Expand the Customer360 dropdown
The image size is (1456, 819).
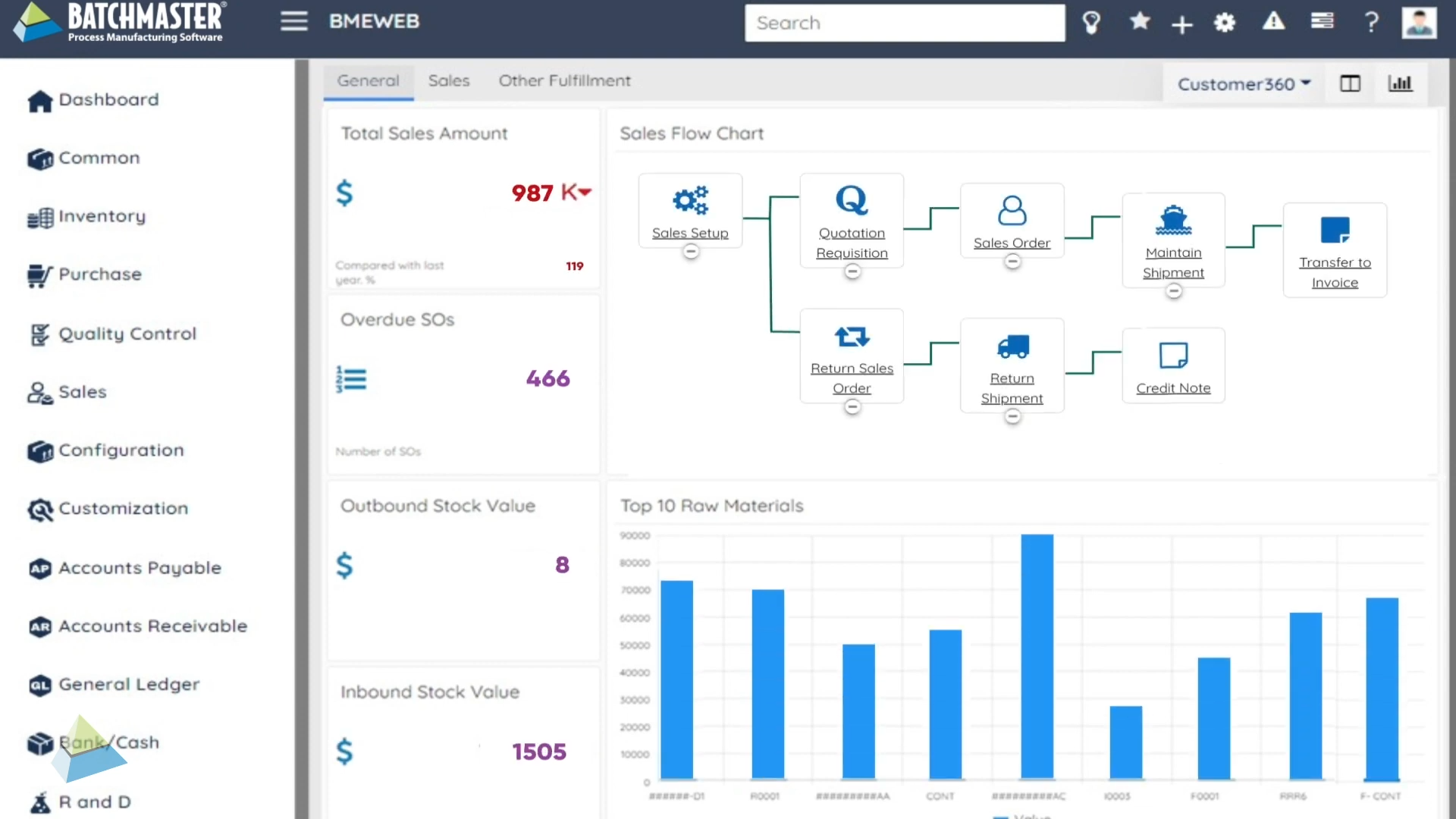(x=1244, y=83)
